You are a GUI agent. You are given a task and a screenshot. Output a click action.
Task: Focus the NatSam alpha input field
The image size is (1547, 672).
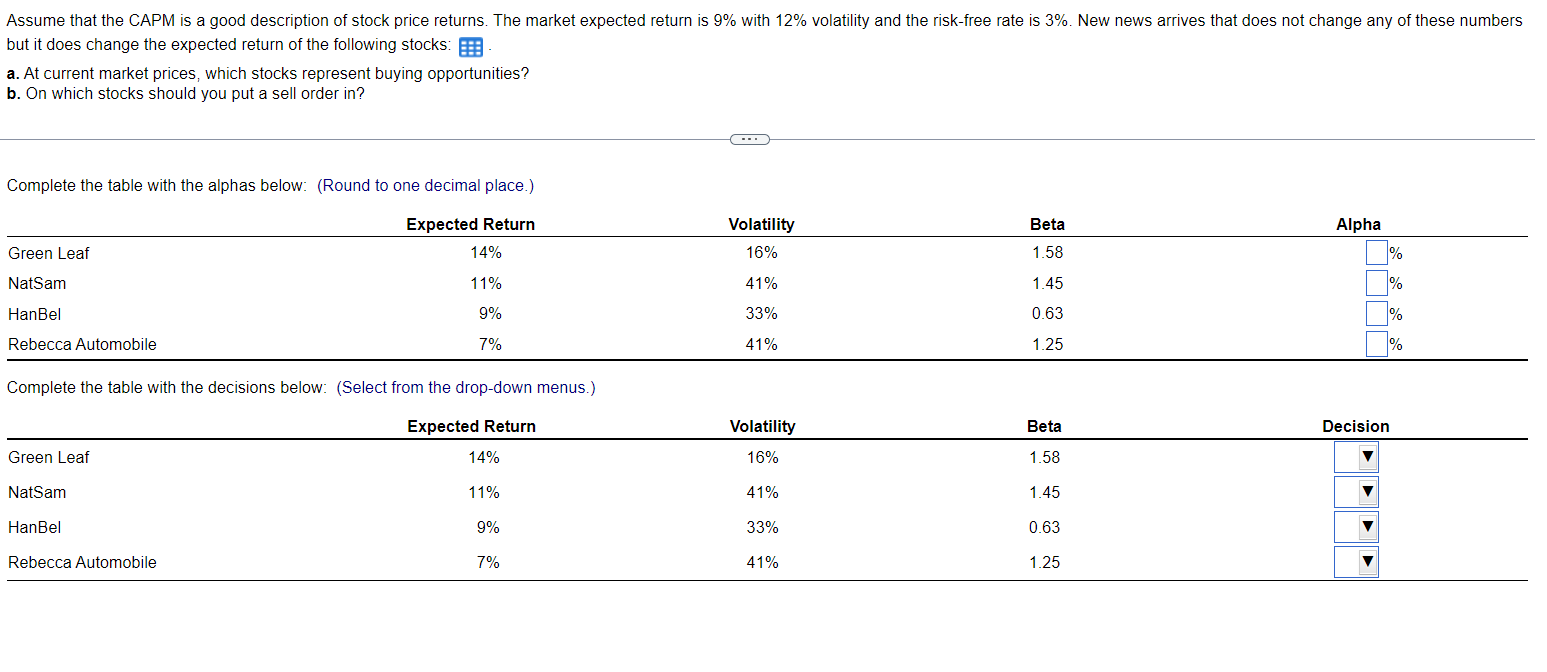click(x=1377, y=284)
